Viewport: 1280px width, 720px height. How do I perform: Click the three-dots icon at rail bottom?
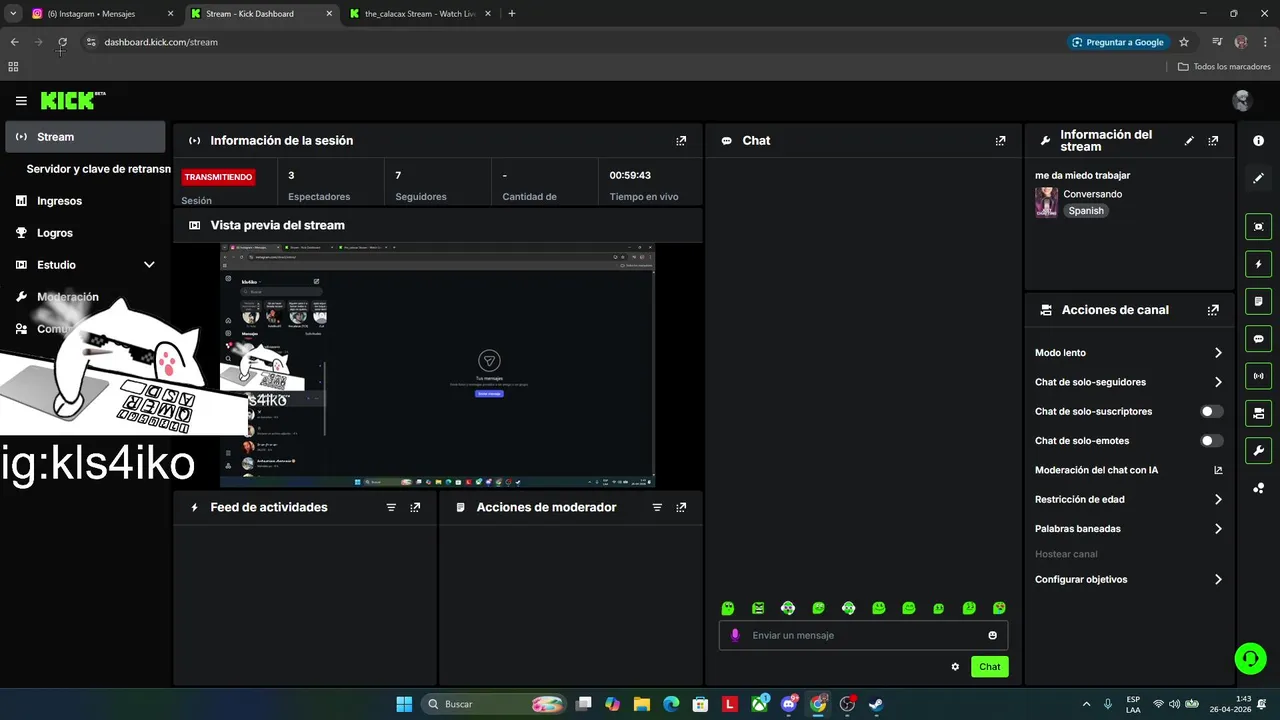pos(1258,488)
